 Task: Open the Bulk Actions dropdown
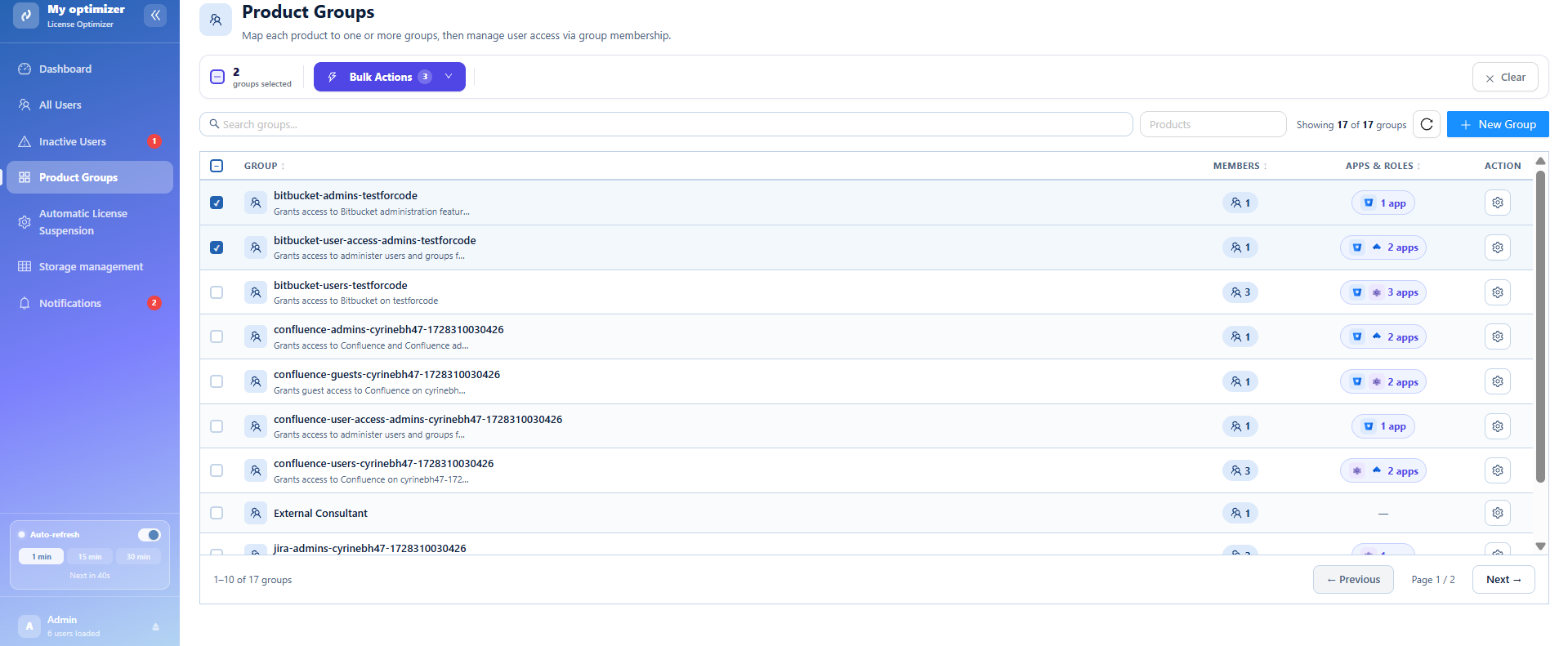click(390, 77)
